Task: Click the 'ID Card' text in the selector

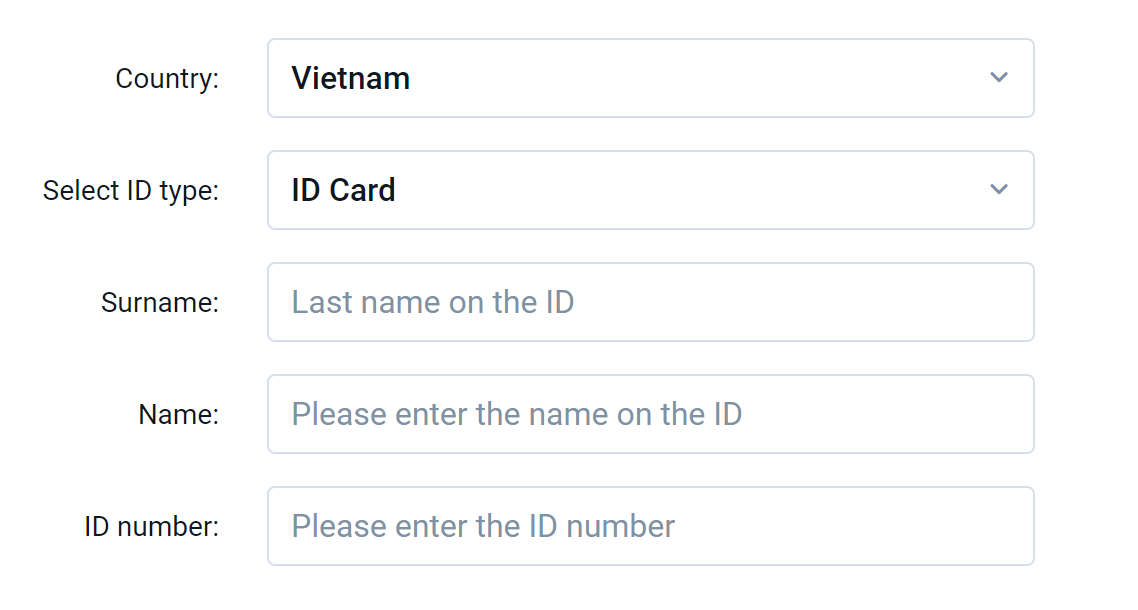Action: [343, 190]
